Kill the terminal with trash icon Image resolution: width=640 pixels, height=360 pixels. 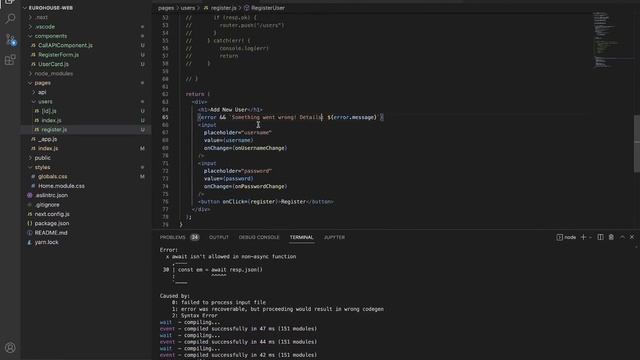tap(611, 237)
